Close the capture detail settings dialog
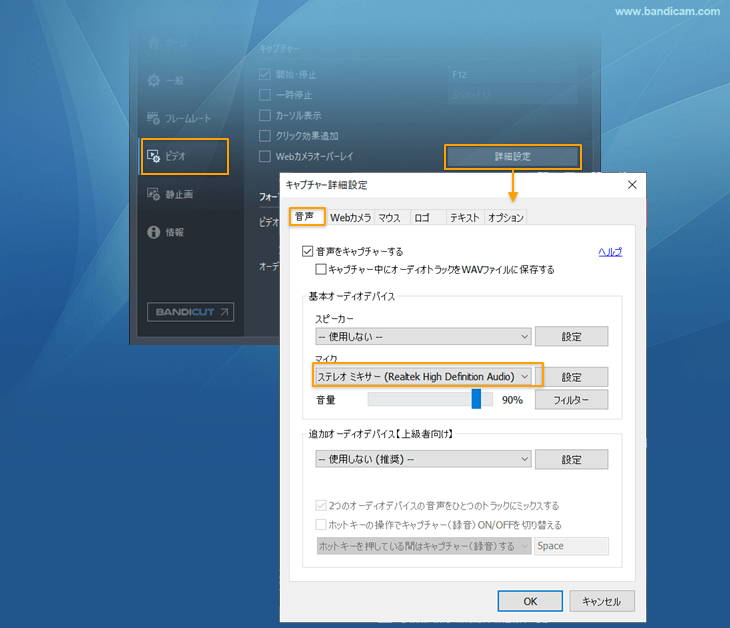This screenshot has height=628, width=730. pyautogui.click(x=632, y=185)
